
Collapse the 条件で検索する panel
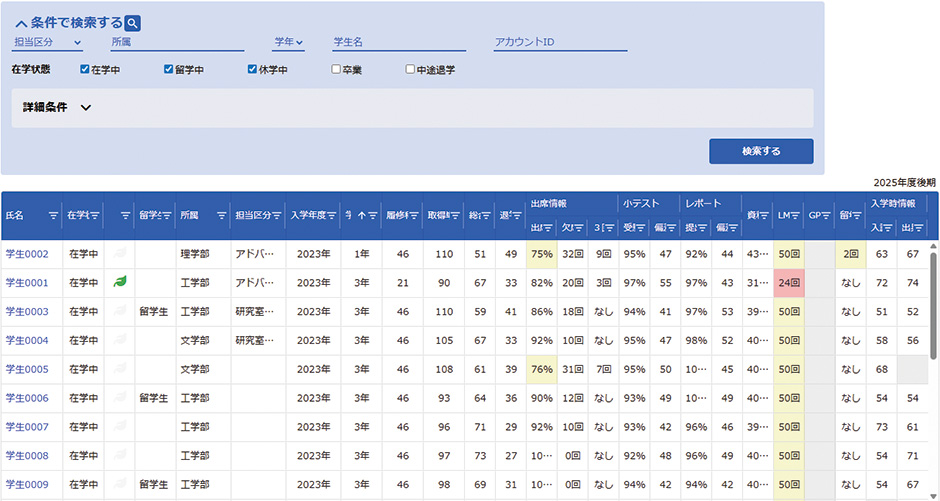(x=19, y=23)
